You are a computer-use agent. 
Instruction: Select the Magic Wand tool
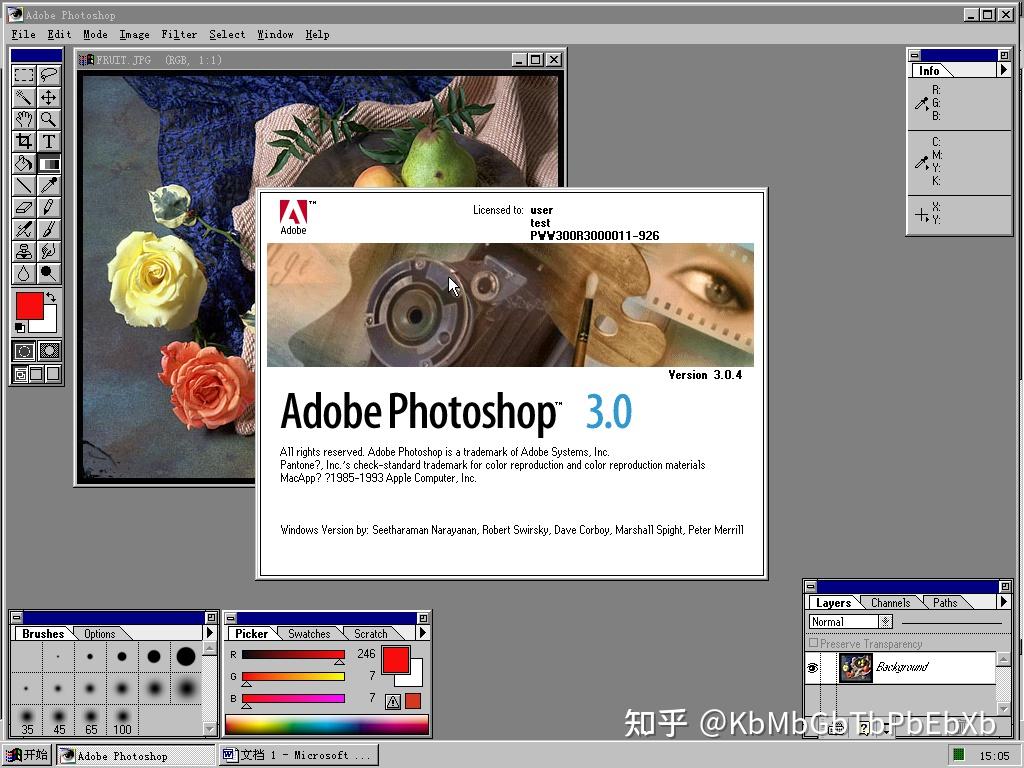(x=25, y=97)
